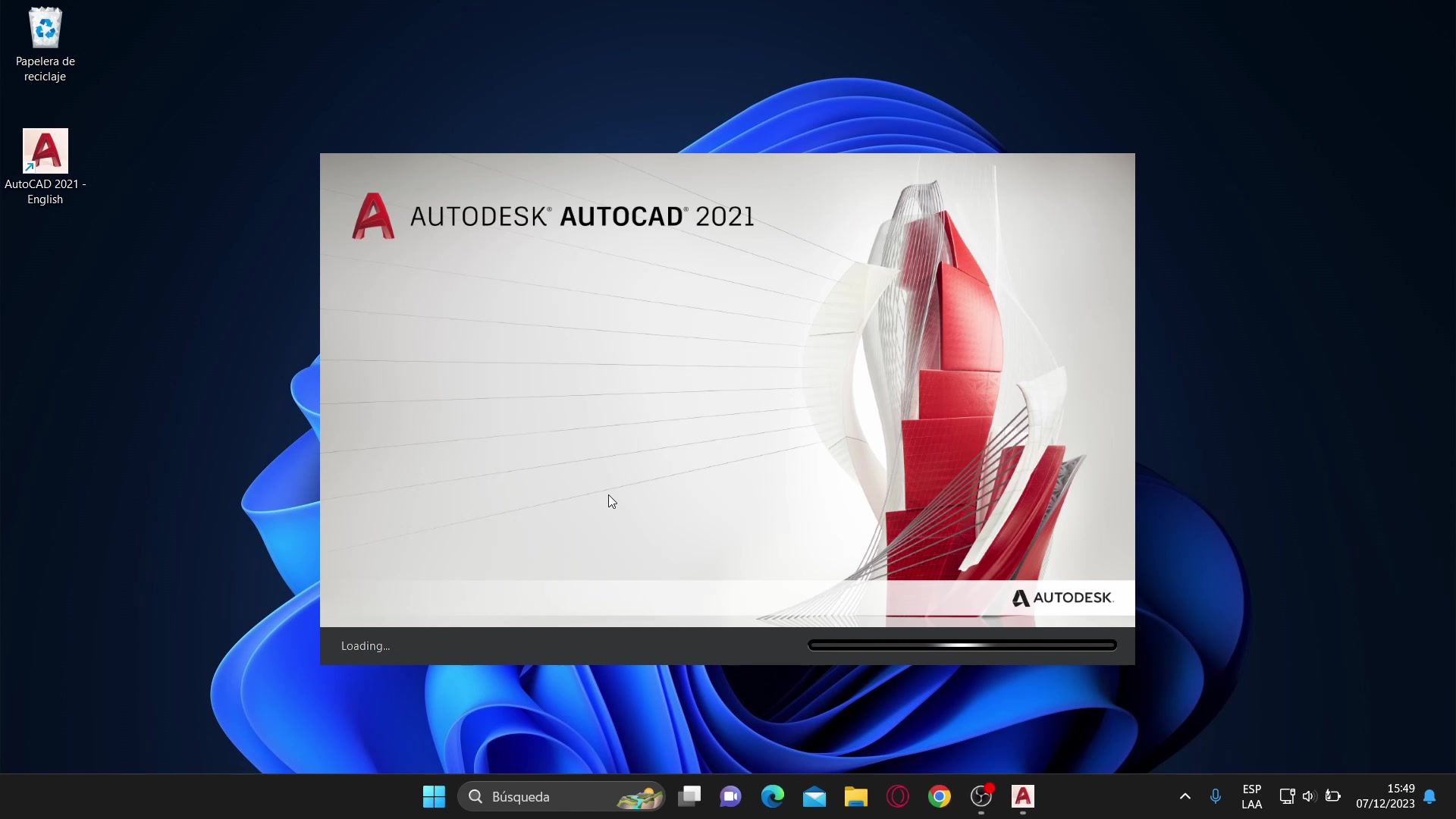Expand the hidden system tray icons chevron
This screenshot has height=819, width=1456.
coord(1185,796)
